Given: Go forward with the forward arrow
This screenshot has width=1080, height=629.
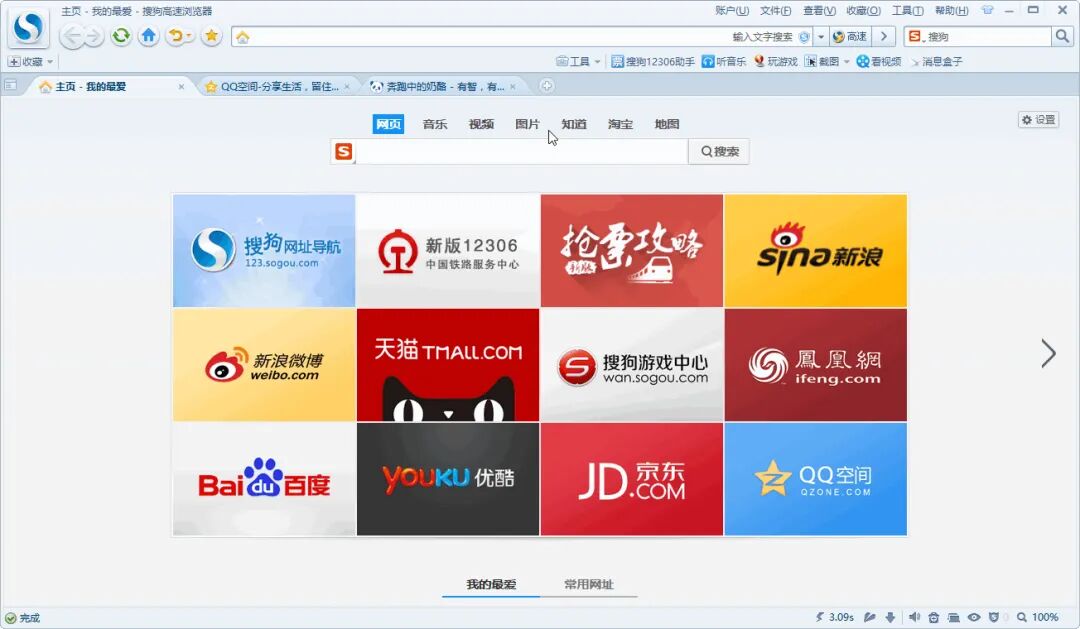Looking at the screenshot, I should coord(94,36).
